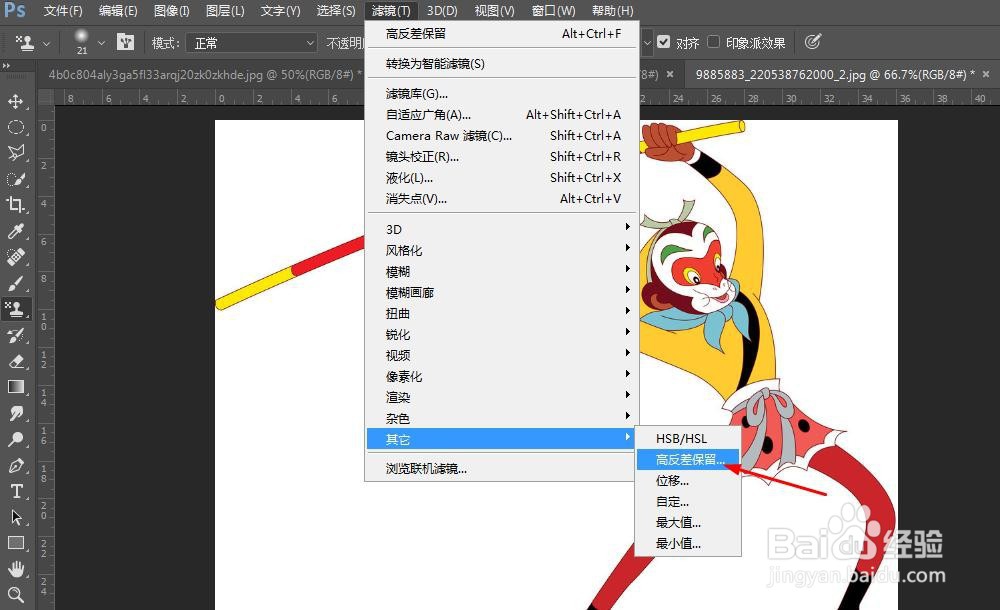The width and height of the screenshot is (1000, 610).
Task: Open the 窗口(W) menu
Action: click(553, 11)
